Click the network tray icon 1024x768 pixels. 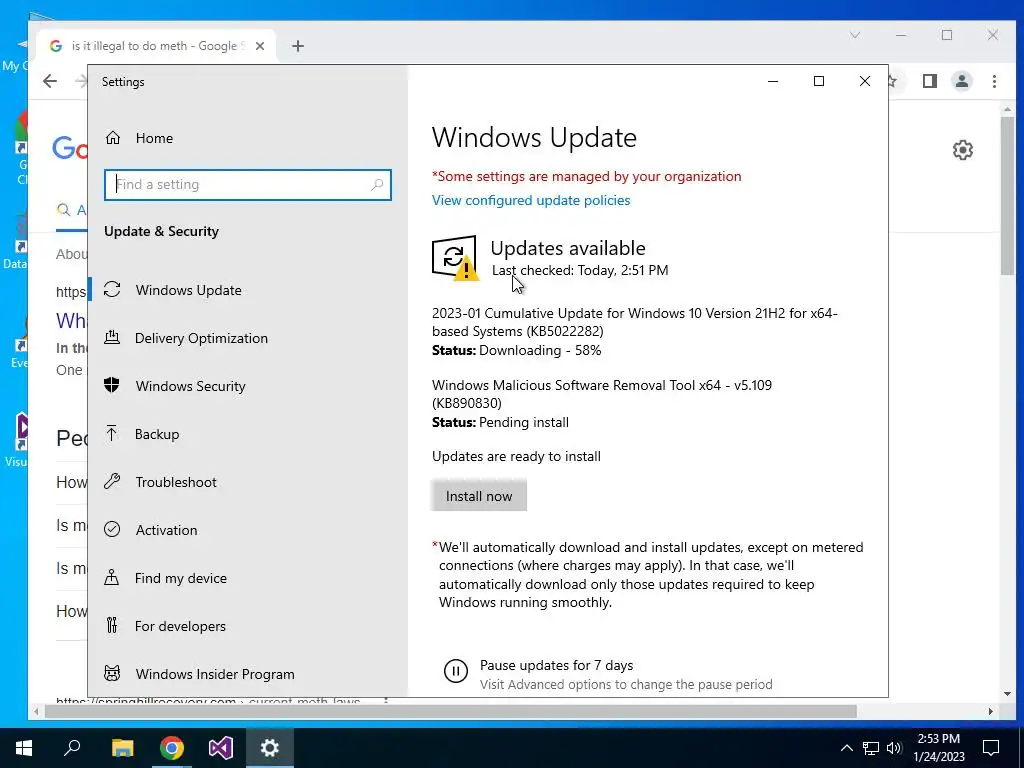(871, 748)
